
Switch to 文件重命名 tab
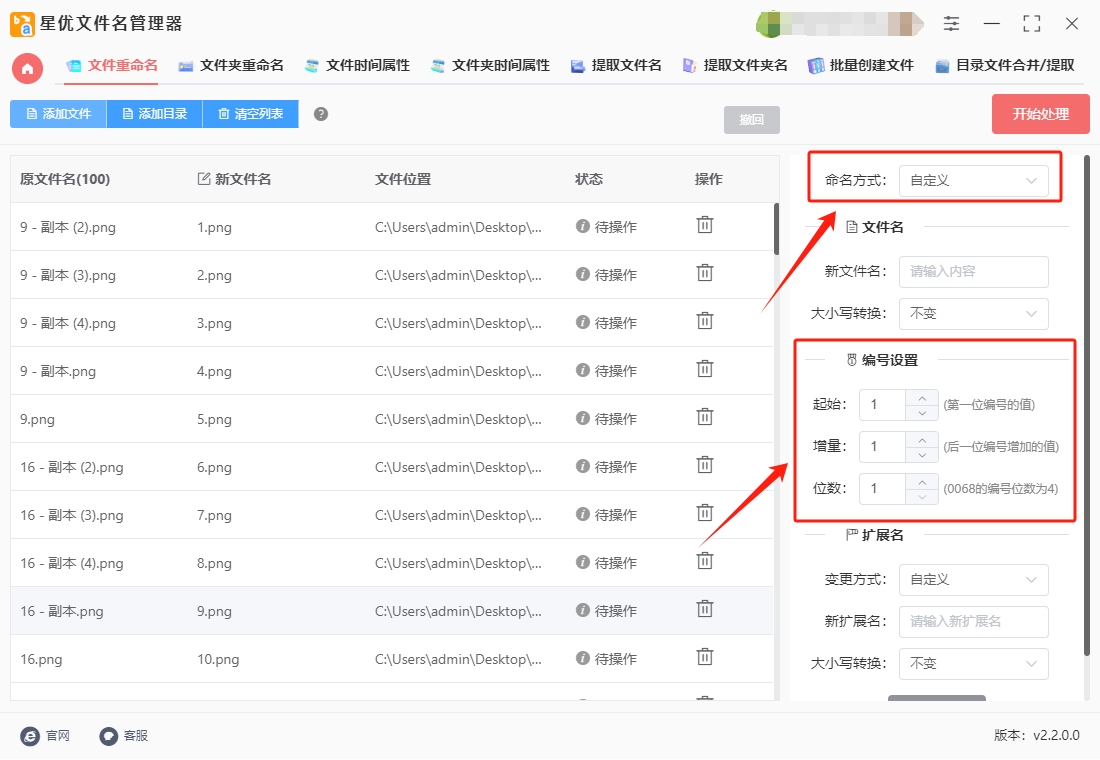click(x=112, y=66)
